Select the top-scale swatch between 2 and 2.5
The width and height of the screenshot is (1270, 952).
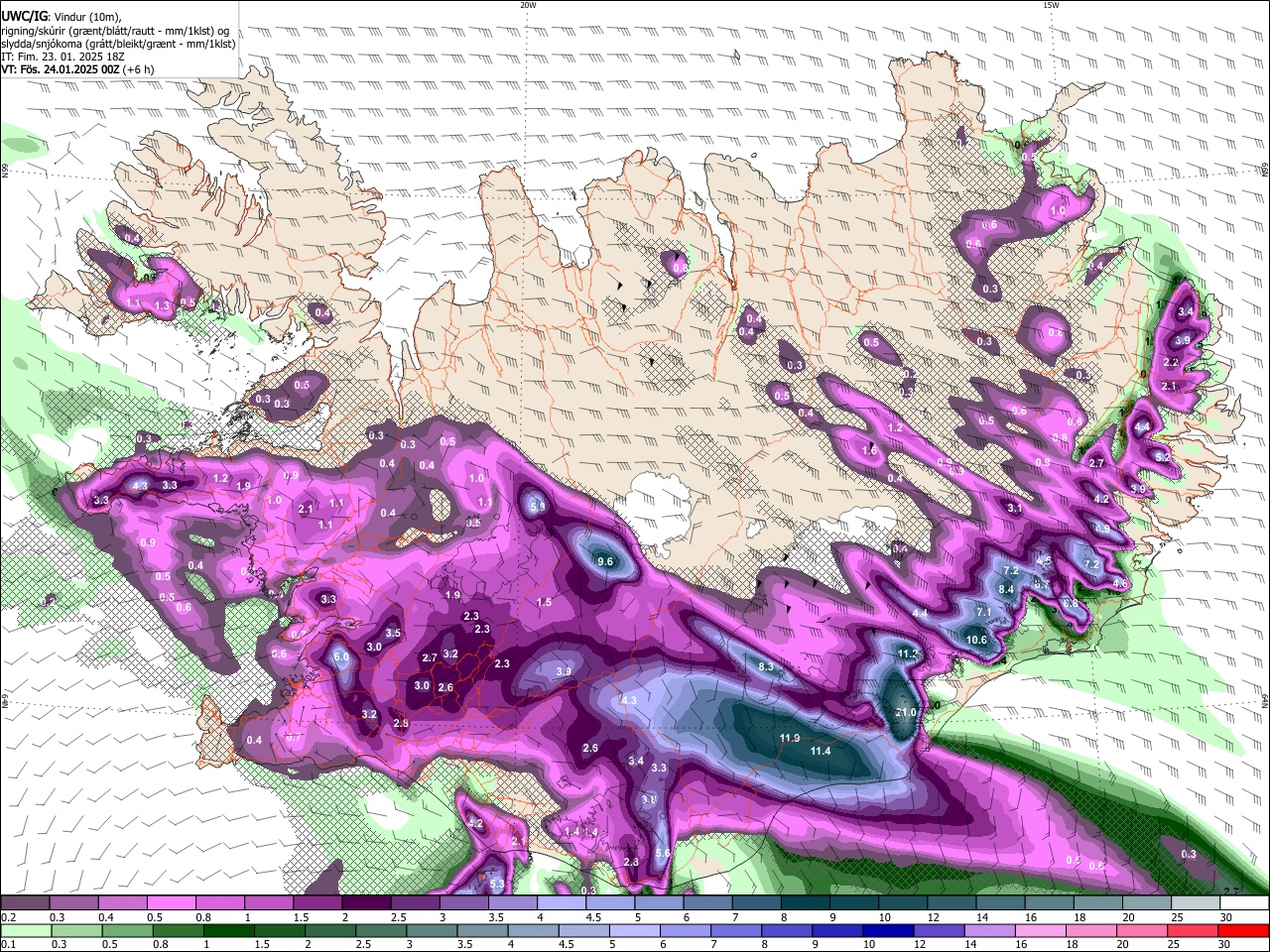click(x=366, y=903)
